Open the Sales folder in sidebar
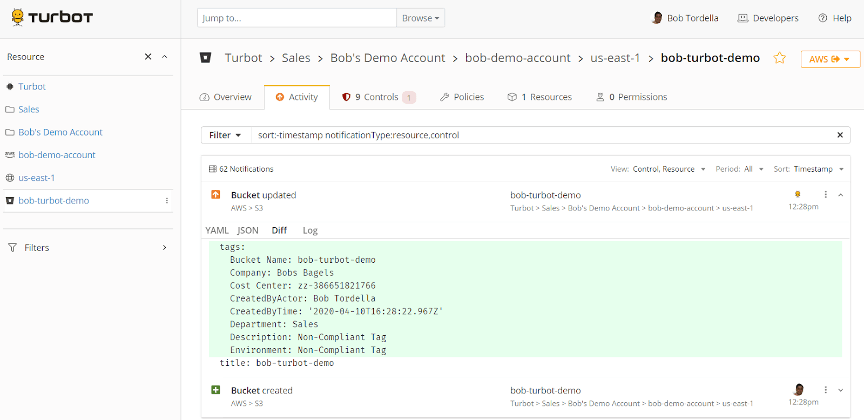864x420 pixels. point(29,109)
